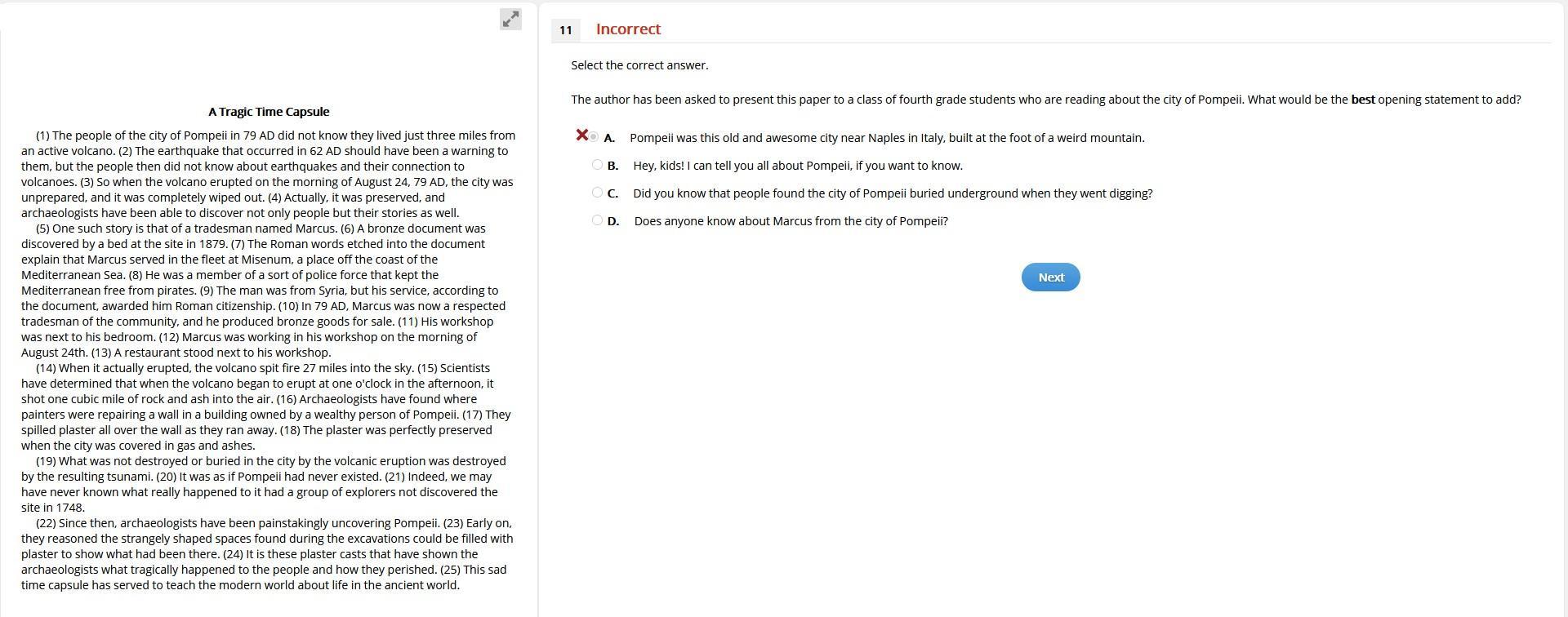Click sentence (25) about the sad time capsule
Viewport: 1568px width, 617px height.
point(264,577)
